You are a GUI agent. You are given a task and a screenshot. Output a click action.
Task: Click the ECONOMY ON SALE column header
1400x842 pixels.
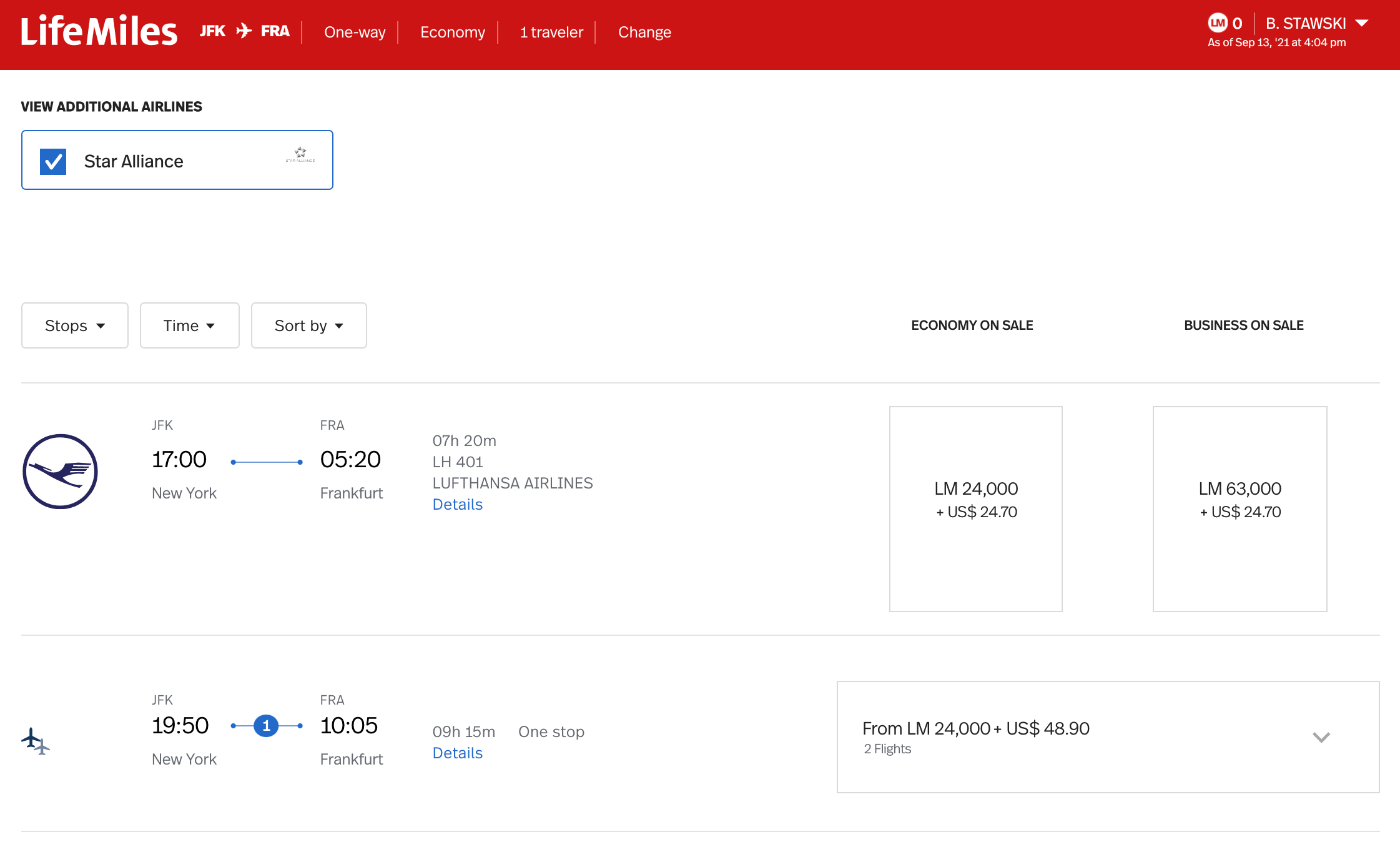[x=972, y=325]
